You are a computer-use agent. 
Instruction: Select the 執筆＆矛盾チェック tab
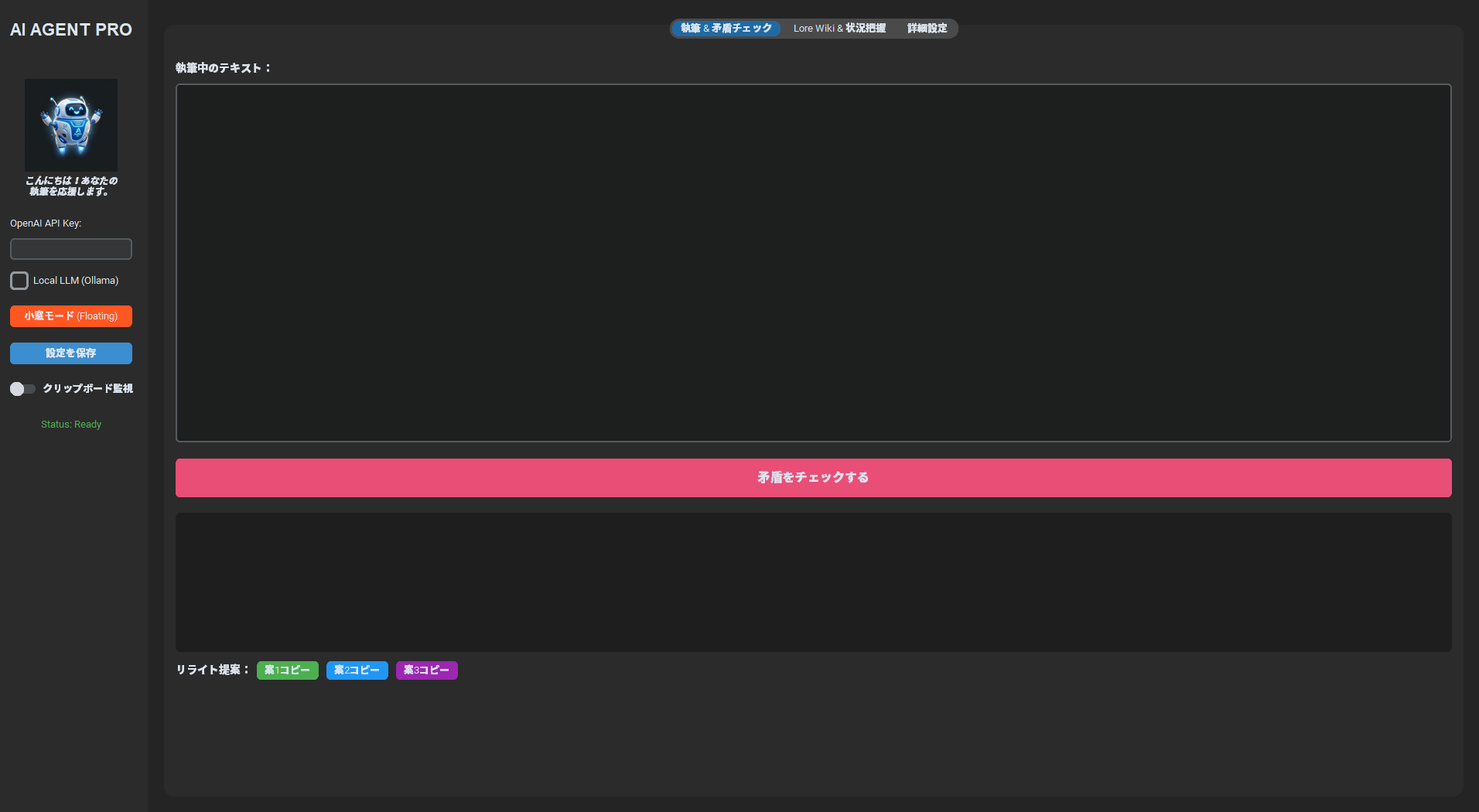click(726, 29)
